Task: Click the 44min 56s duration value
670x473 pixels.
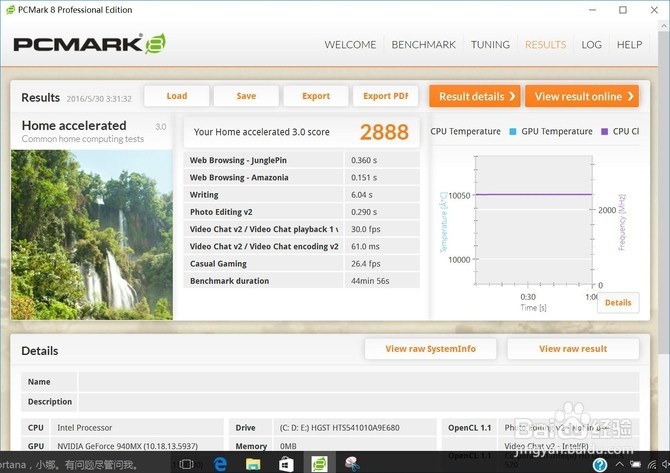Action: (x=370, y=281)
